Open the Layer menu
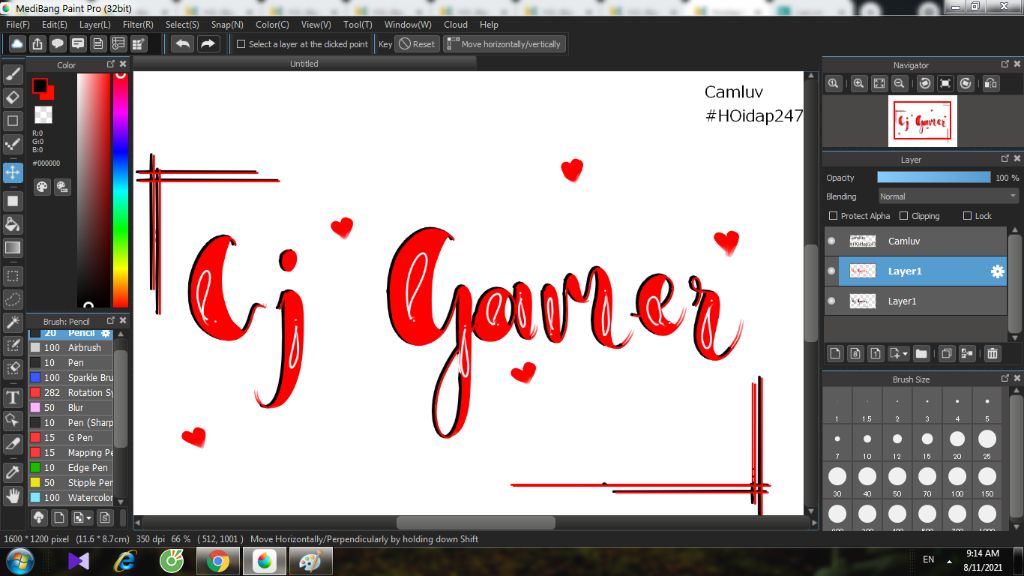This screenshot has width=1024, height=576. 95,25
